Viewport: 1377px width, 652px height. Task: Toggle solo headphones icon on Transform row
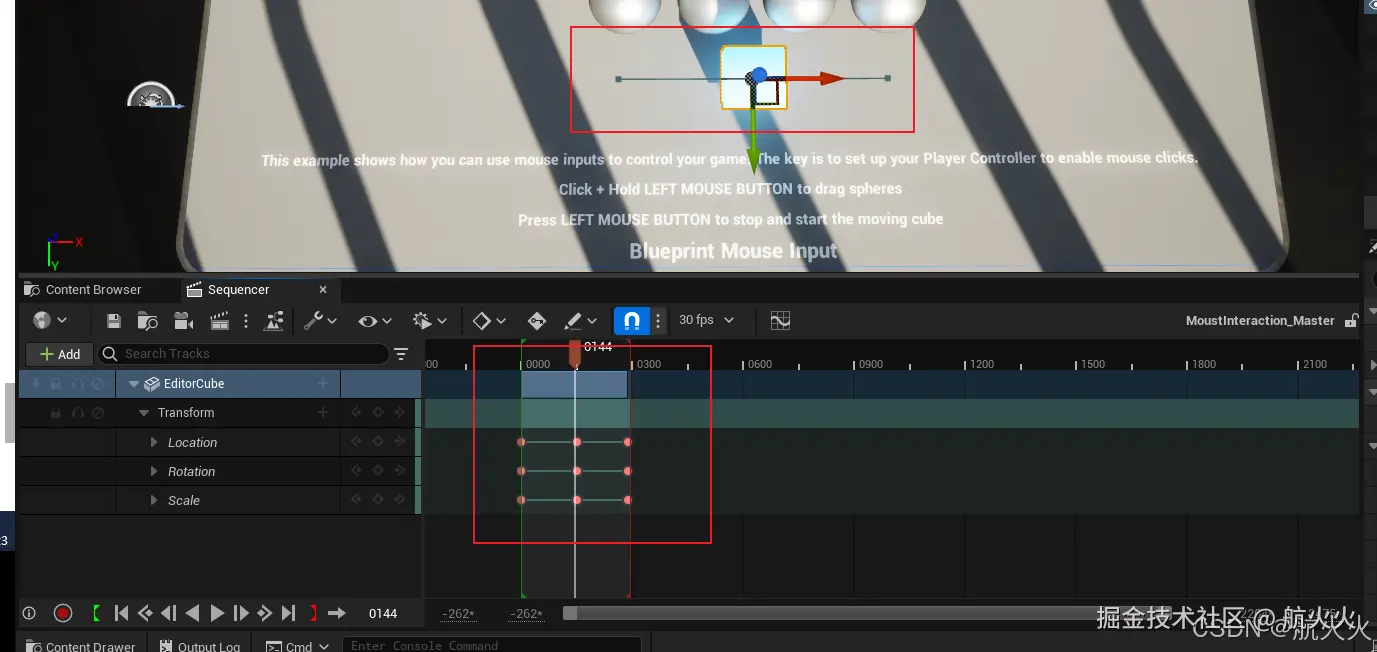[x=77, y=413]
